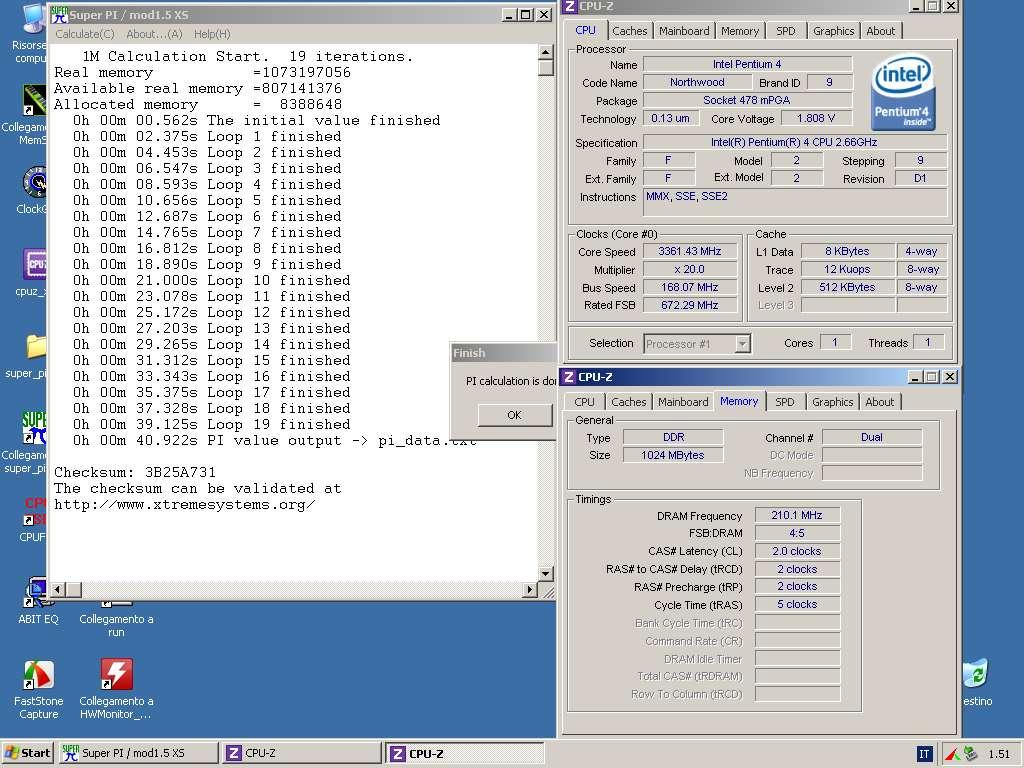Open the HWMonitor shortcut icon on desktop
This screenshot has height=768, width=1024.
(116, 675)
